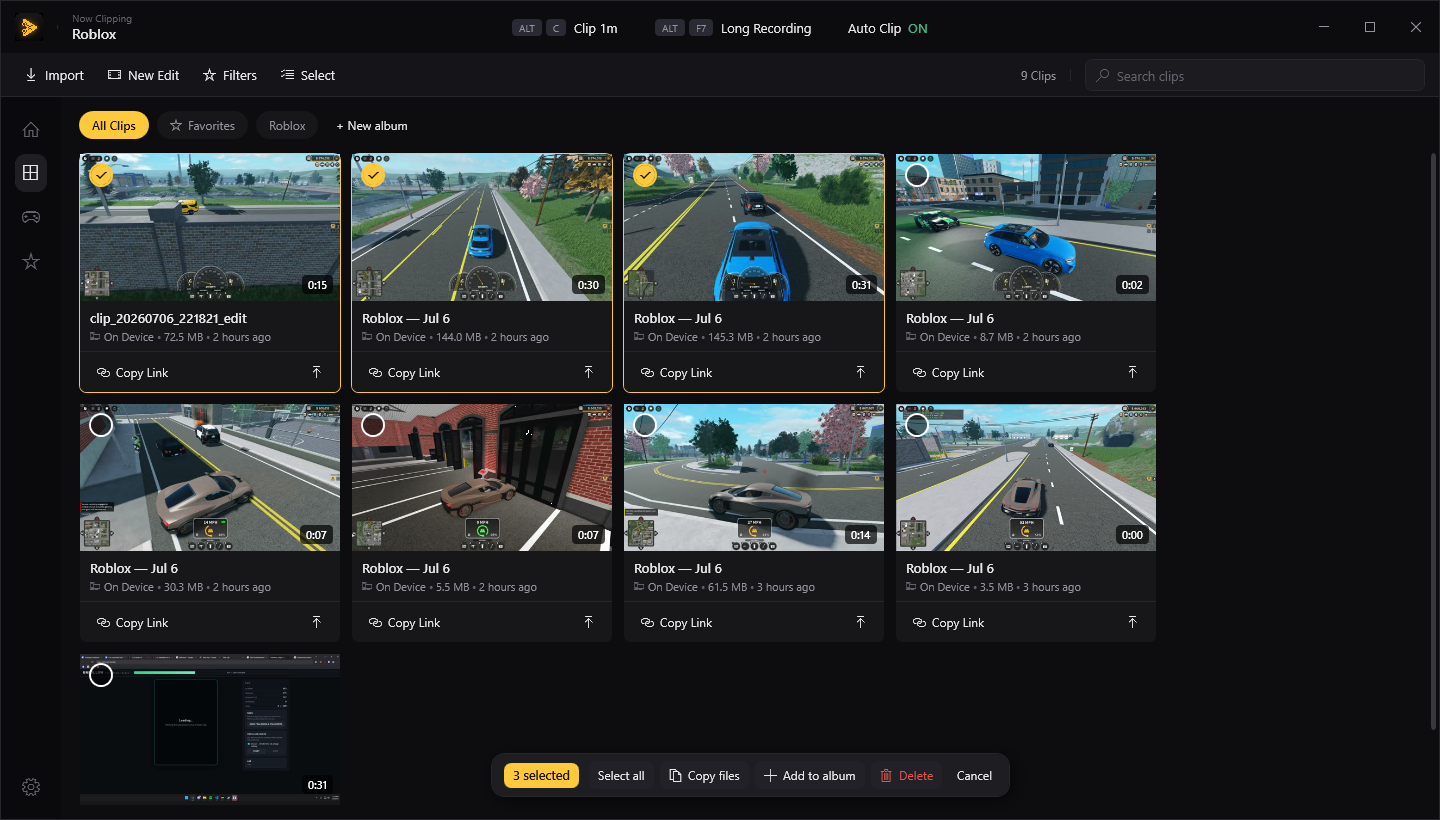Copy Link for the 145.3 MB clip
Screen dimensions: 1440x820
tap(676, 372)
